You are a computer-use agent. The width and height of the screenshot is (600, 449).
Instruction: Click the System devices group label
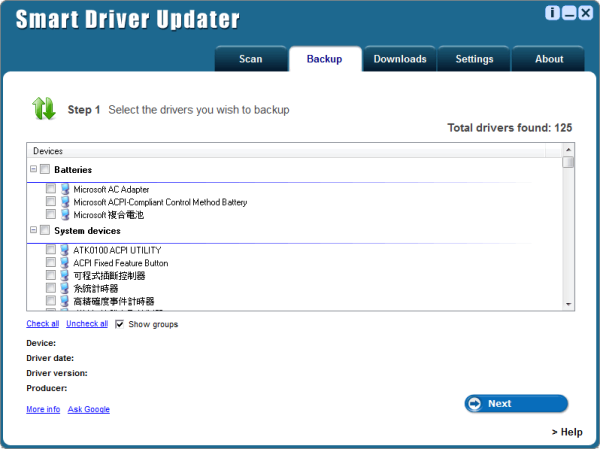87,230
